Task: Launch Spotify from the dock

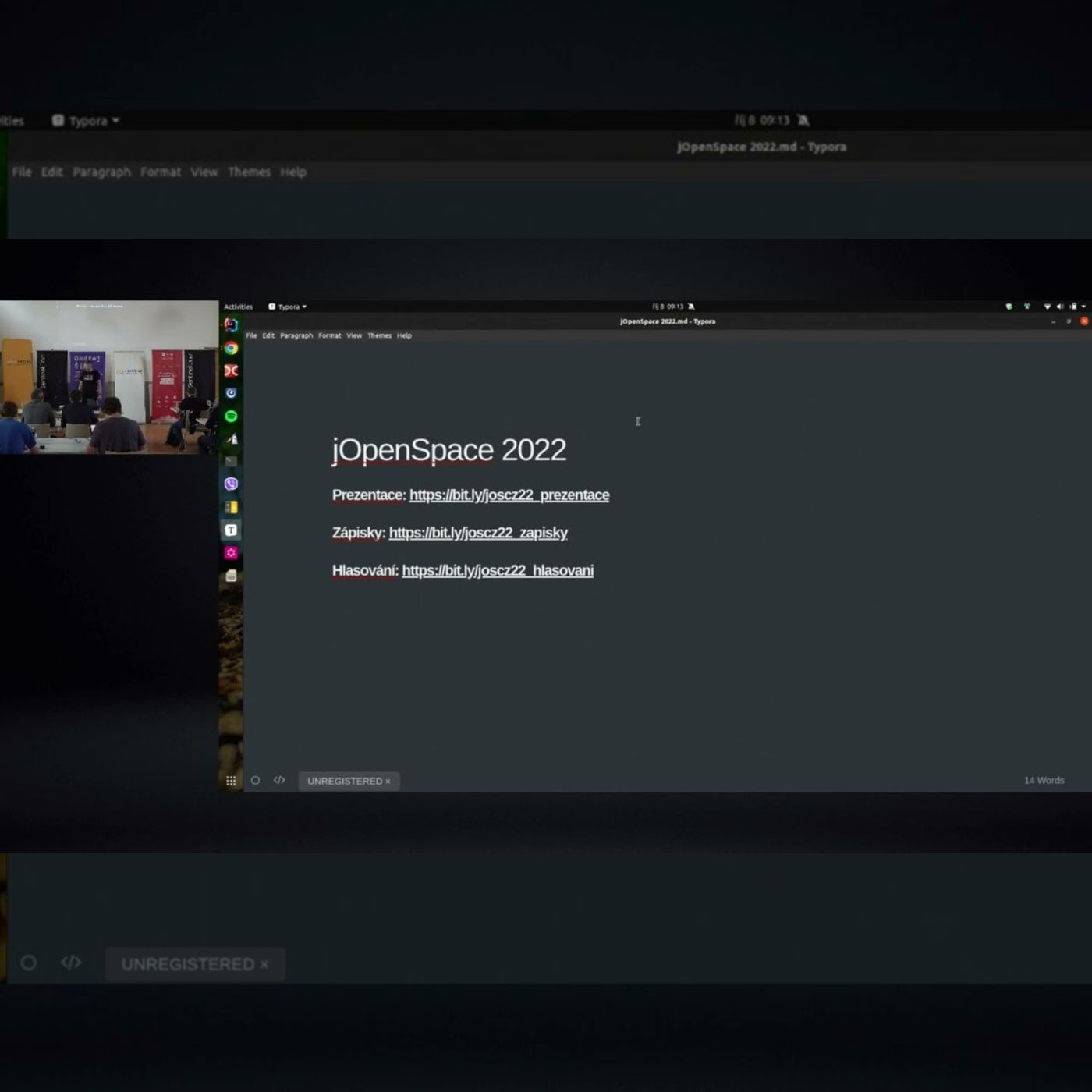Action: pyautogui.click(x=231, y=416)
